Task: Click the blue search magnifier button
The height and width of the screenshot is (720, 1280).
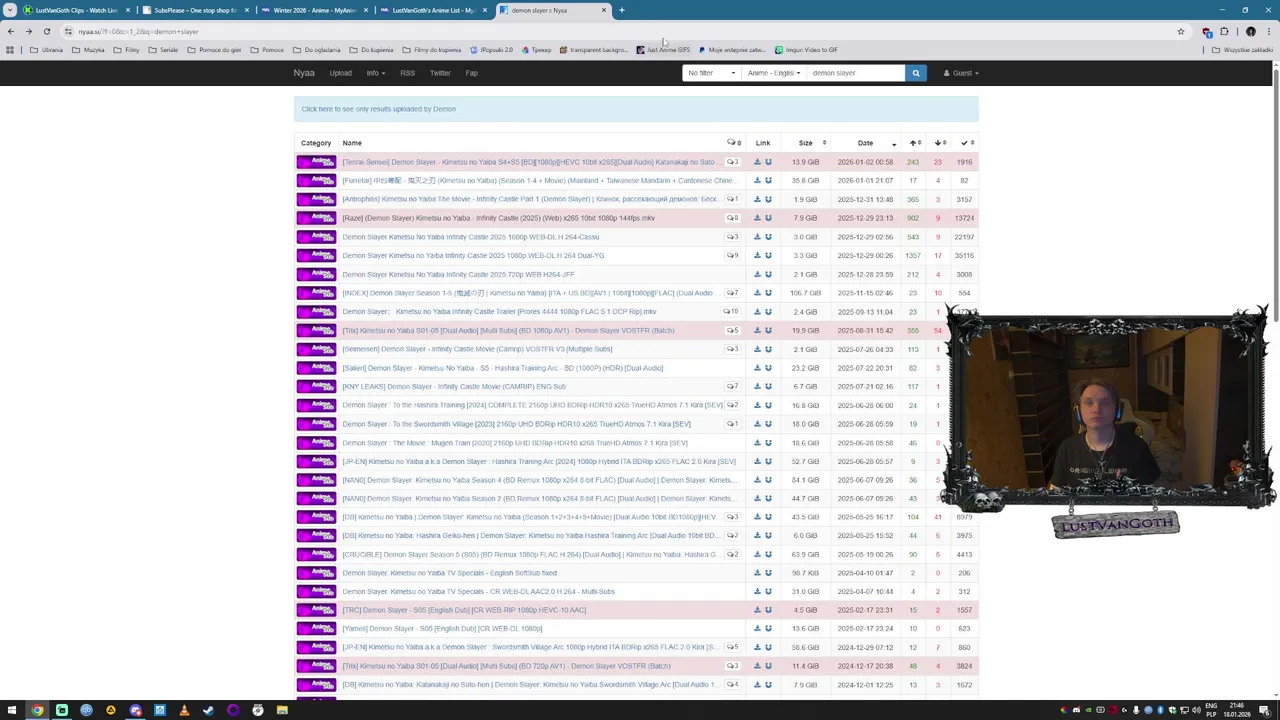Action: (915, 73)
